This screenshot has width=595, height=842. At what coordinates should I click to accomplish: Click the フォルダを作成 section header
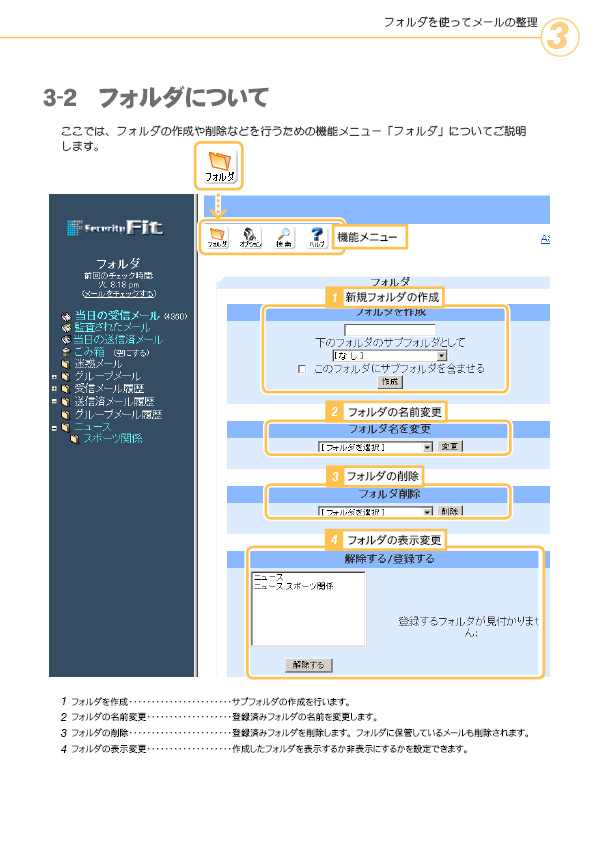tap(390, 314)
